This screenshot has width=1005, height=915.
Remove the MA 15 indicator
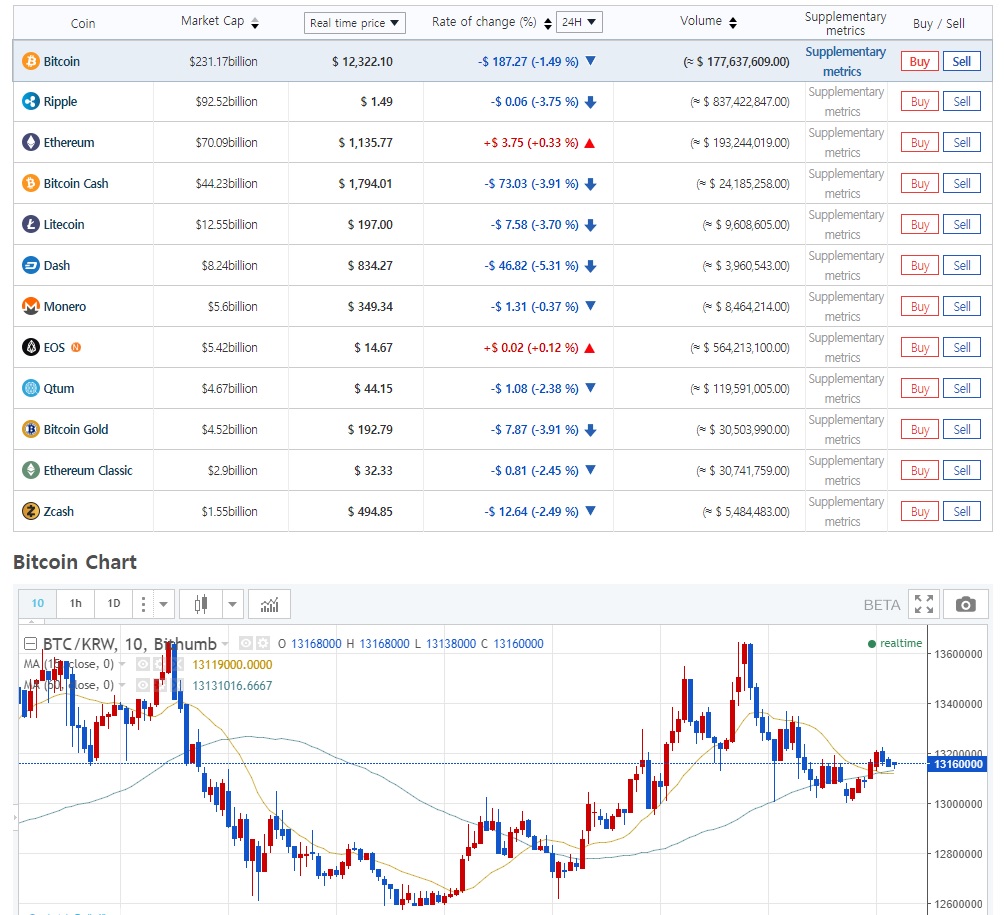click(x=176, y=664)
